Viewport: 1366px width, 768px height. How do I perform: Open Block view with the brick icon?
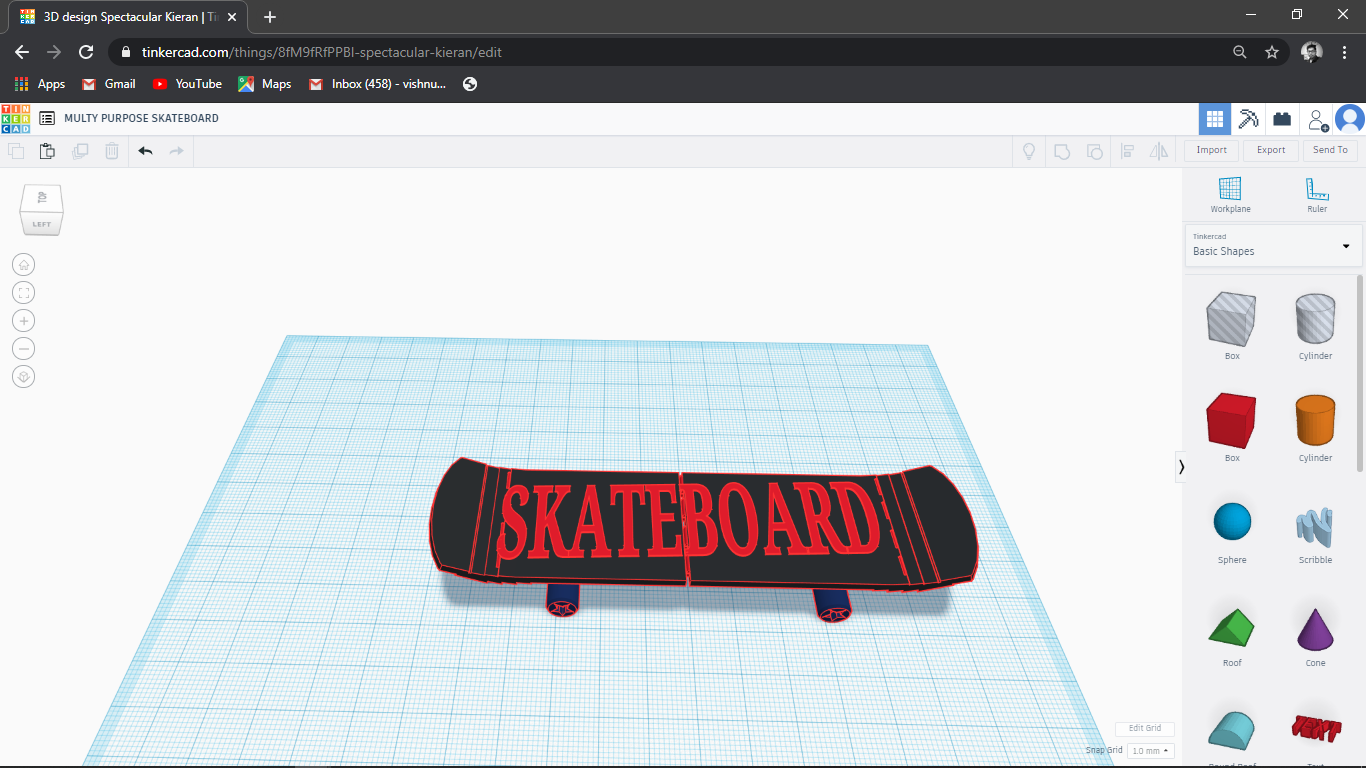coord(1281,118)
